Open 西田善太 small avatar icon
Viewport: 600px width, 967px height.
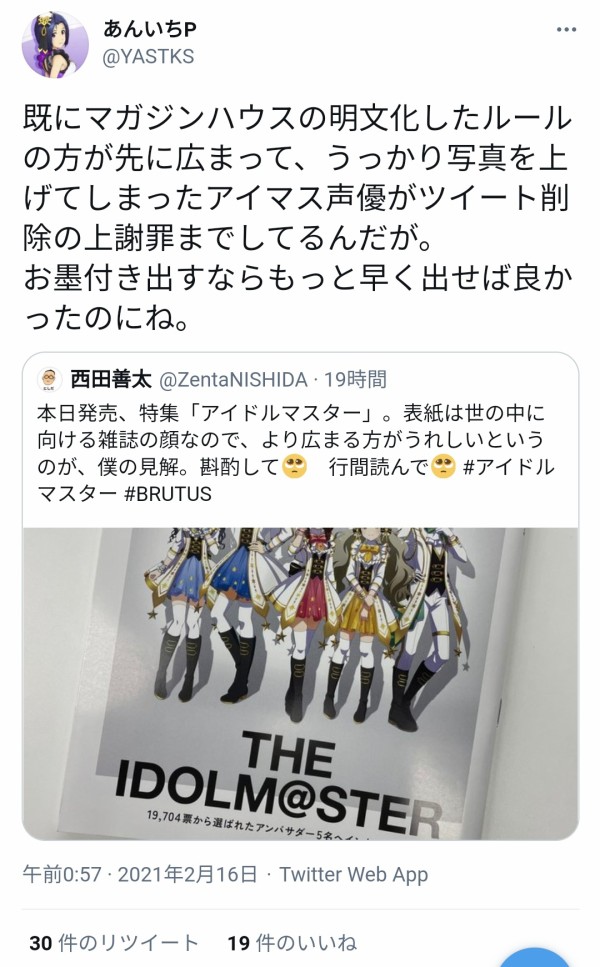tap(49, 379)
